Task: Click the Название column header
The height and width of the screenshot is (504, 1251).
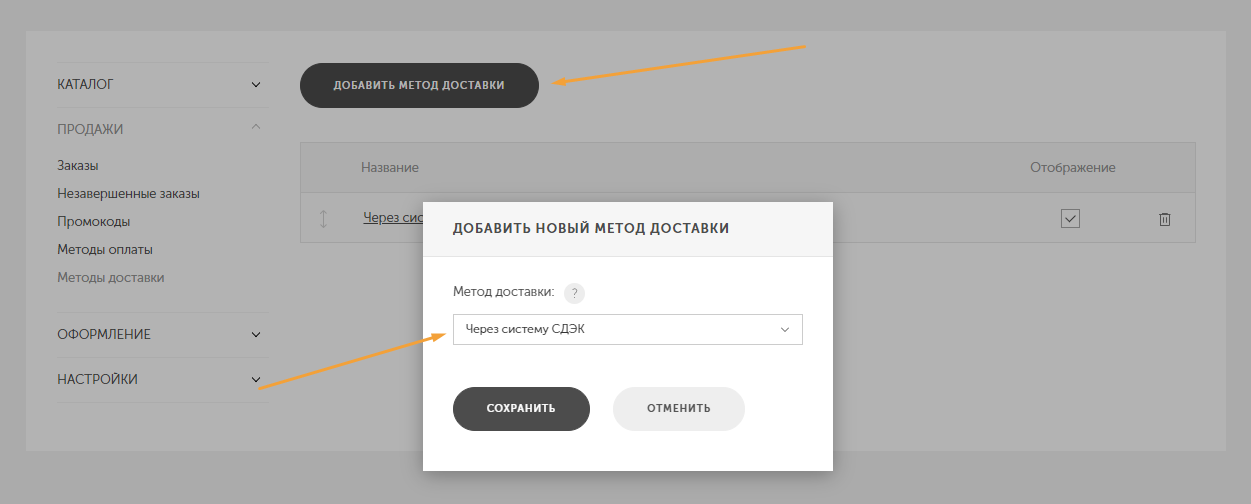Action: coord(390,168)
